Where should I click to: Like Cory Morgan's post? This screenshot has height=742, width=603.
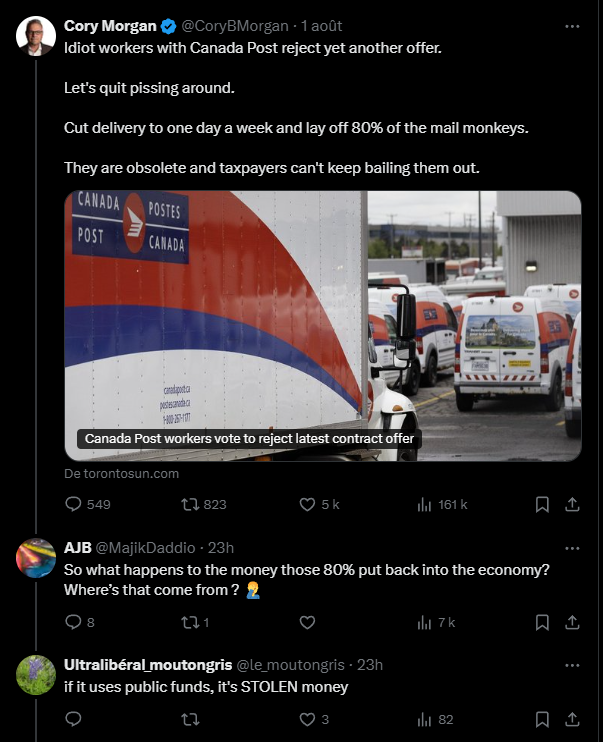pyautogui.click(x=308, y=505)
